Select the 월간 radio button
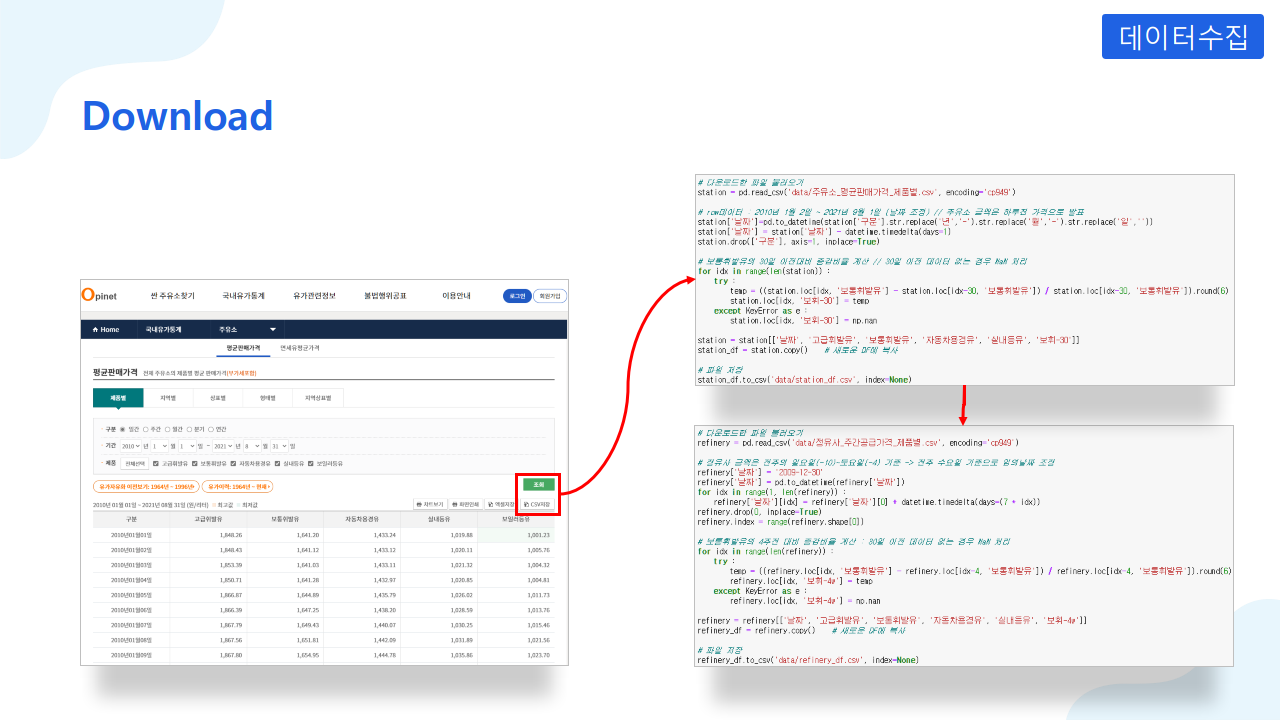Viewport: 1280px width, 720px height. tap(168, 429)
